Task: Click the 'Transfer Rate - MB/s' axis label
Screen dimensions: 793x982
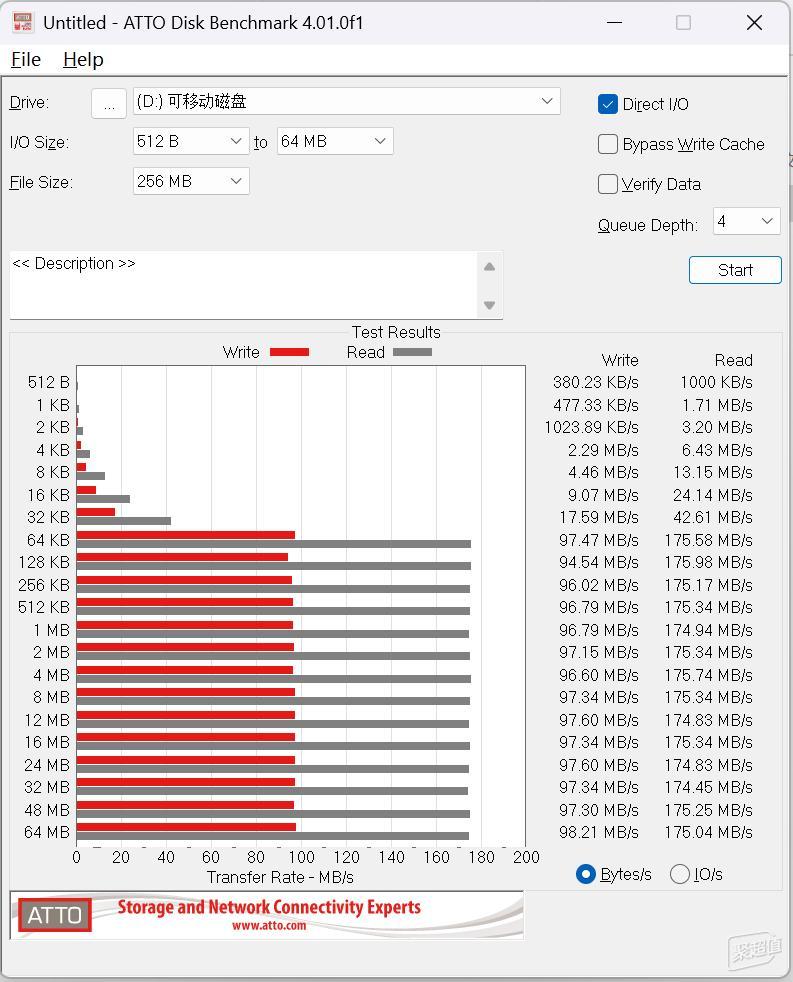Action: [280, 877]
